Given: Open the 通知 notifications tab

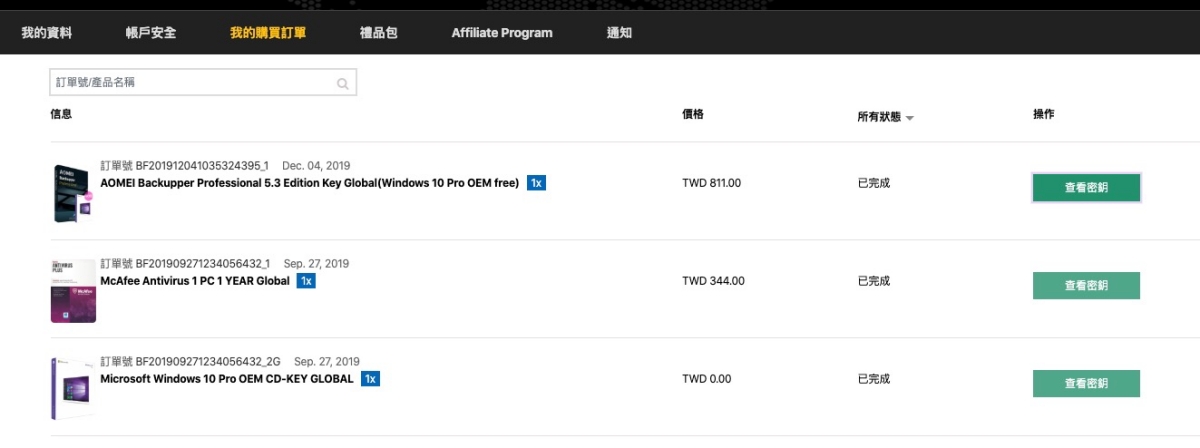Looking at the screenshot, I should (x=619, y=33).
